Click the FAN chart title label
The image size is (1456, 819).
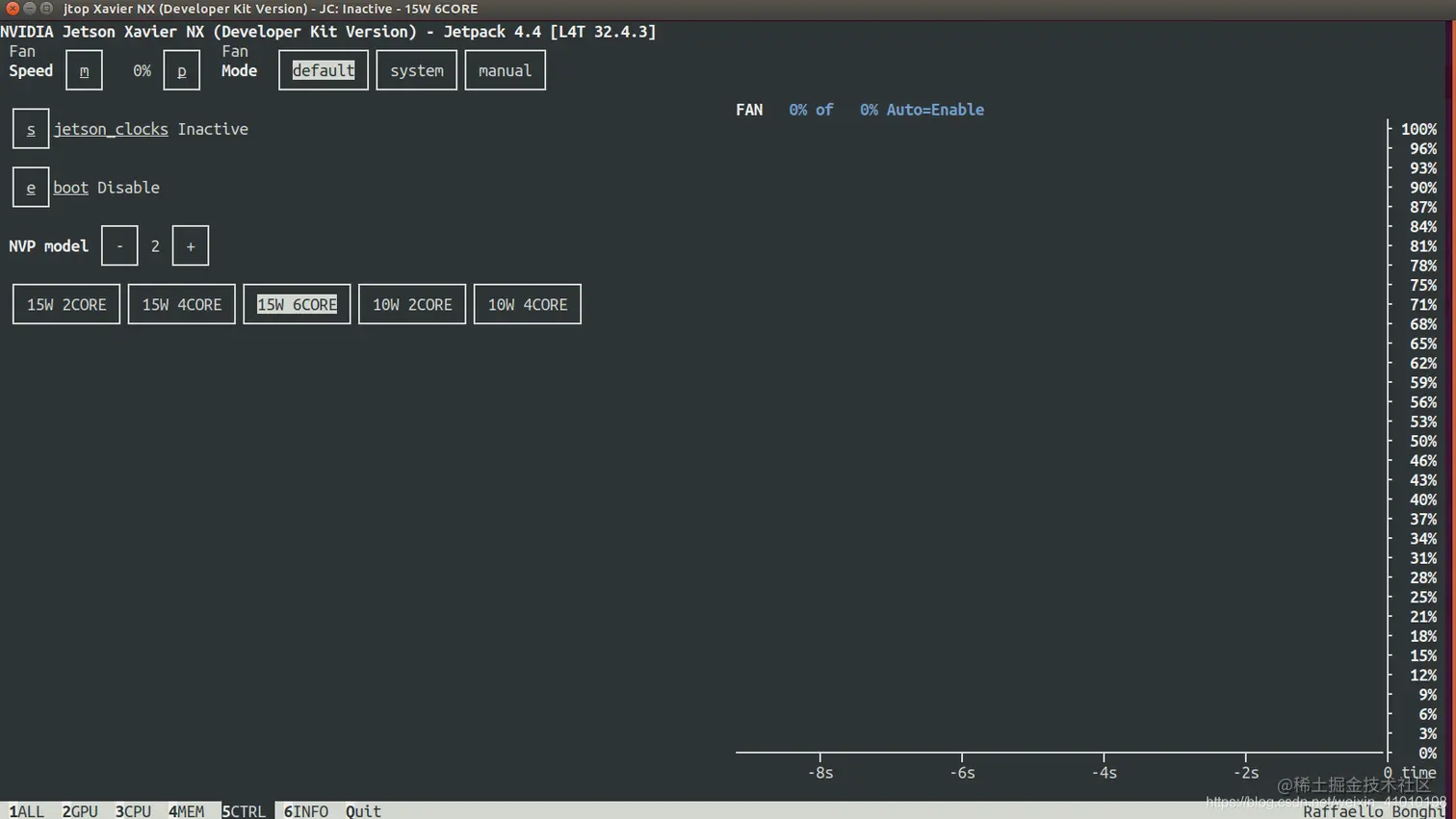(x=749, y=110)
